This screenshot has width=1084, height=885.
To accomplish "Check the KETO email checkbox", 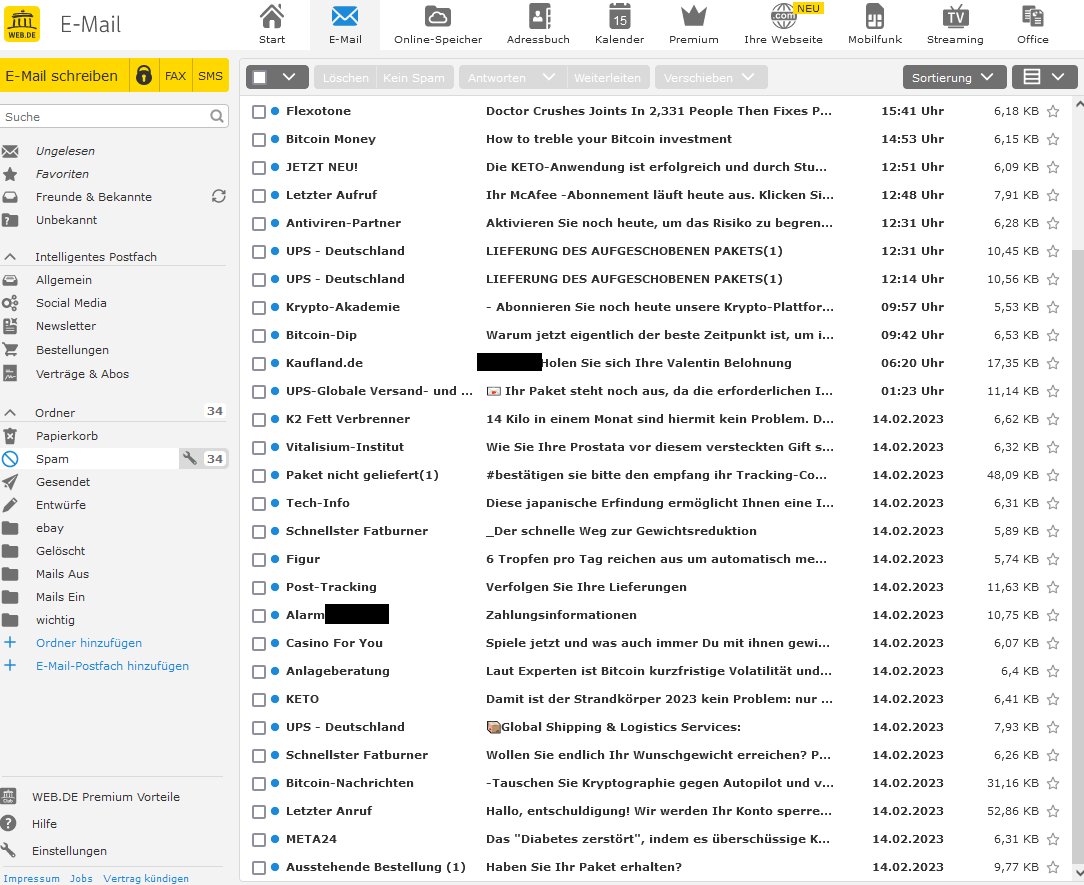I will (259, 700).
